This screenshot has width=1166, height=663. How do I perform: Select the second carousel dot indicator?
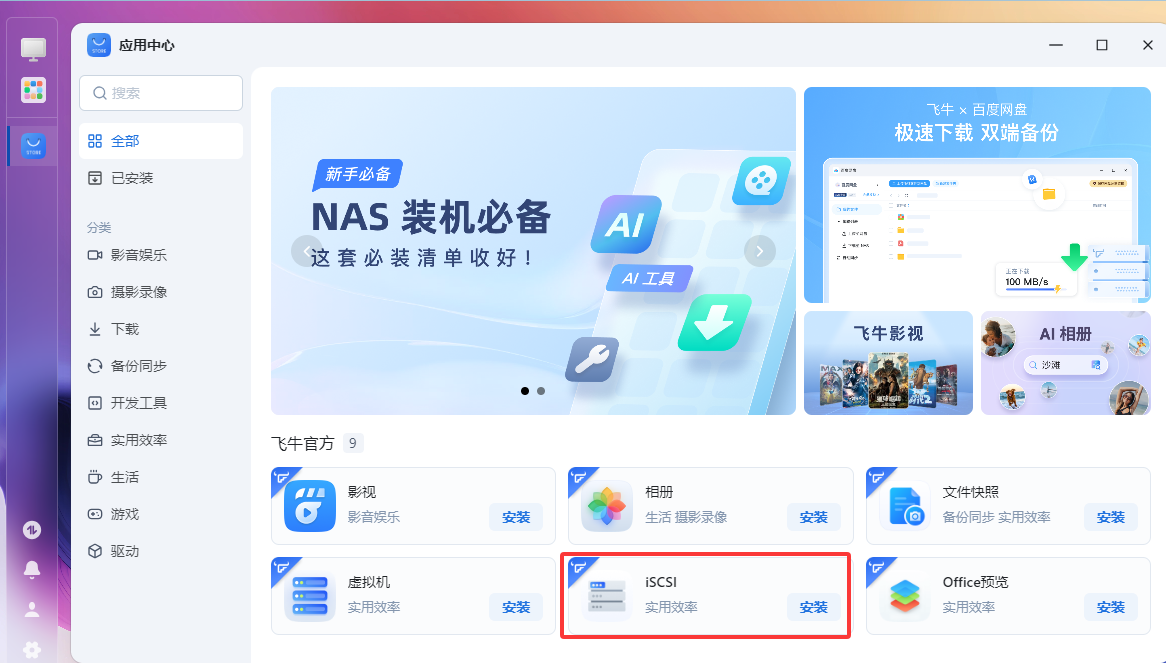[x=541, y=391]
